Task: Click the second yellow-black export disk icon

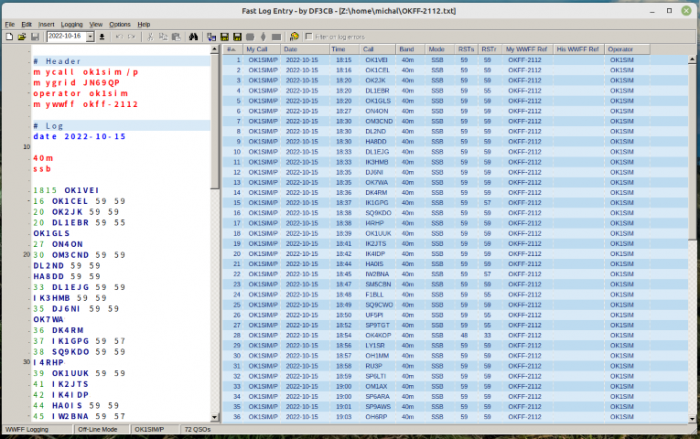Action: [x=238, y=37]
